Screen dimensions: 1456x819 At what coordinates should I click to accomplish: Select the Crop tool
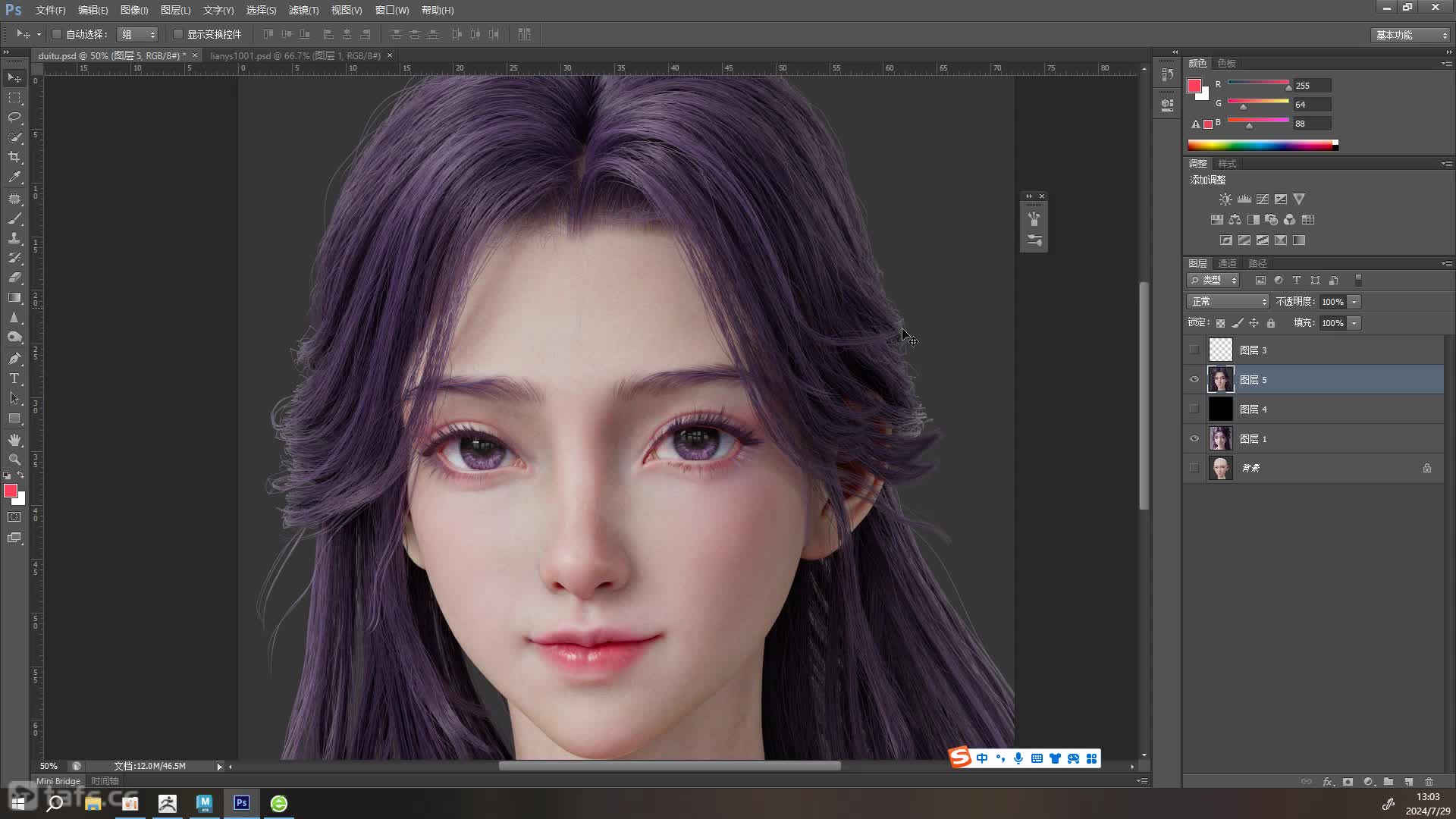coord(14,157)
